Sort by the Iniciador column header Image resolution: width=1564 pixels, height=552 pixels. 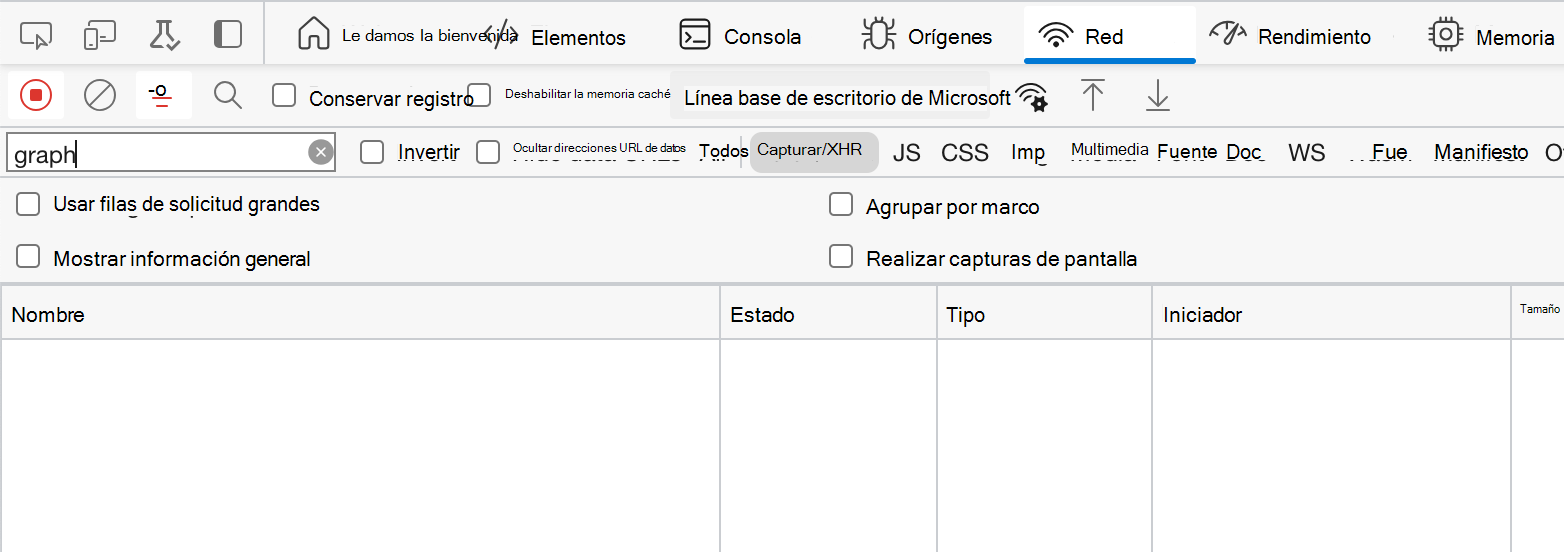[1331, 314]
